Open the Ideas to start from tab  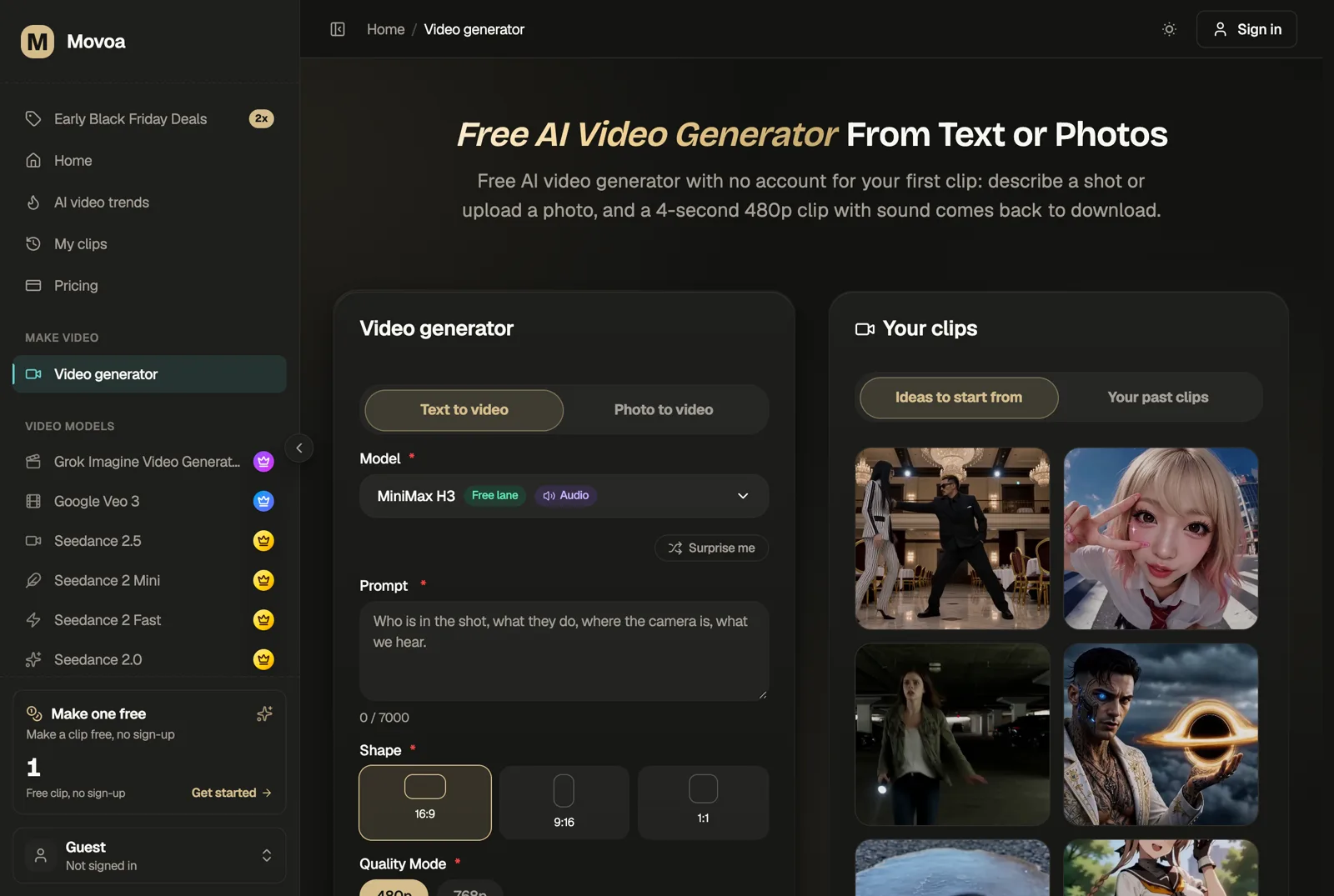pos(959,398)
